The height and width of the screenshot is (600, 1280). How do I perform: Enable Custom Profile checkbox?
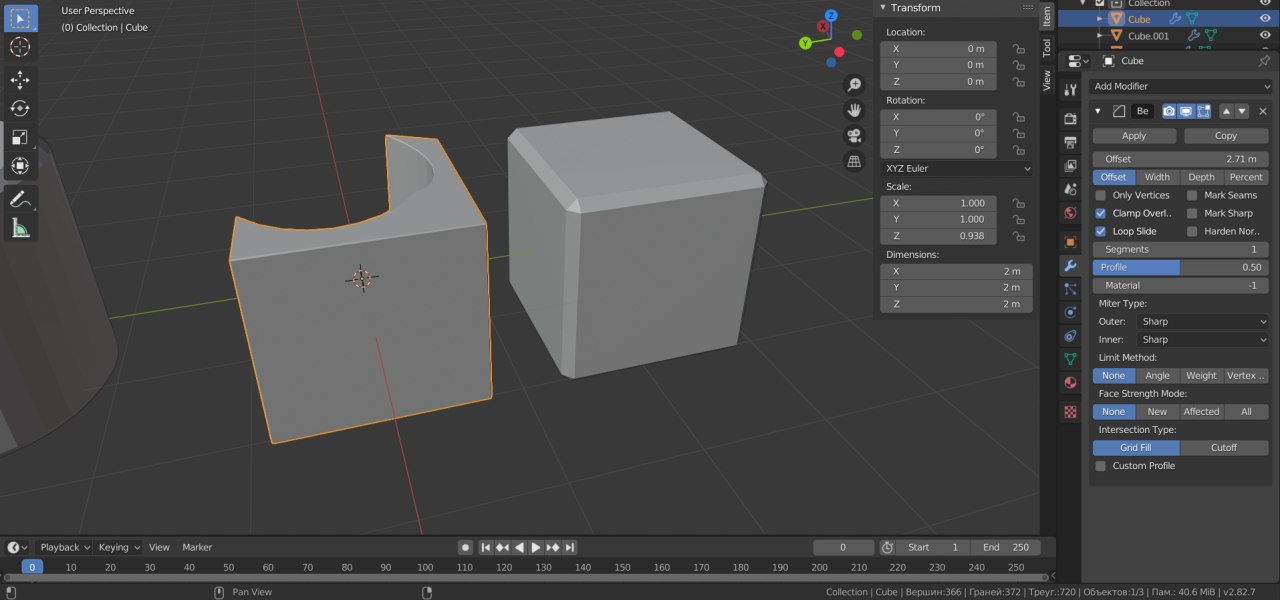pos(1101,466)
